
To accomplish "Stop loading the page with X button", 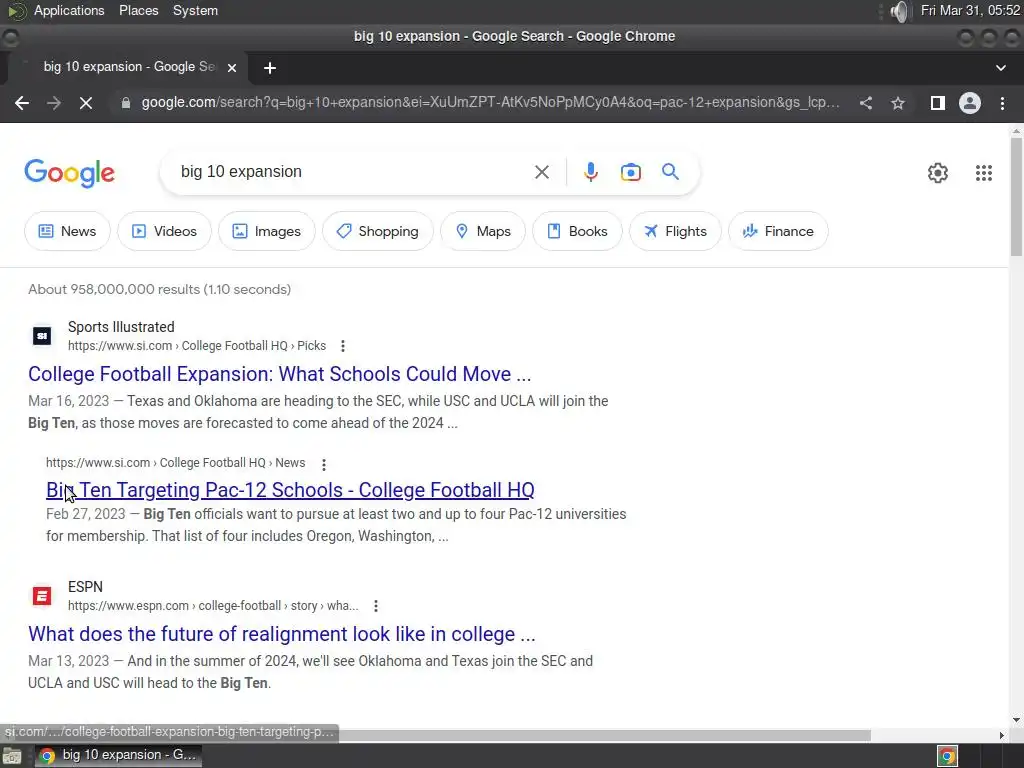I will pyautogui.click(x=86, y=103).
